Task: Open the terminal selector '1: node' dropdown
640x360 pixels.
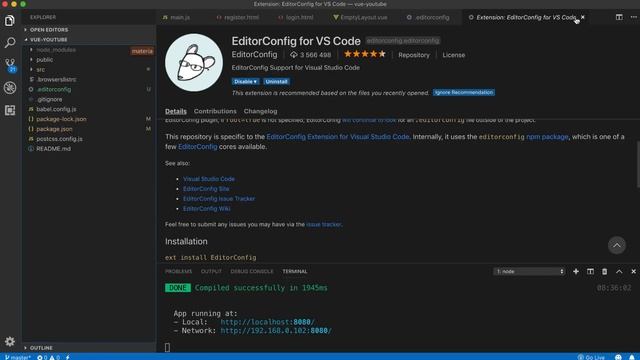Action: (529, 271)
